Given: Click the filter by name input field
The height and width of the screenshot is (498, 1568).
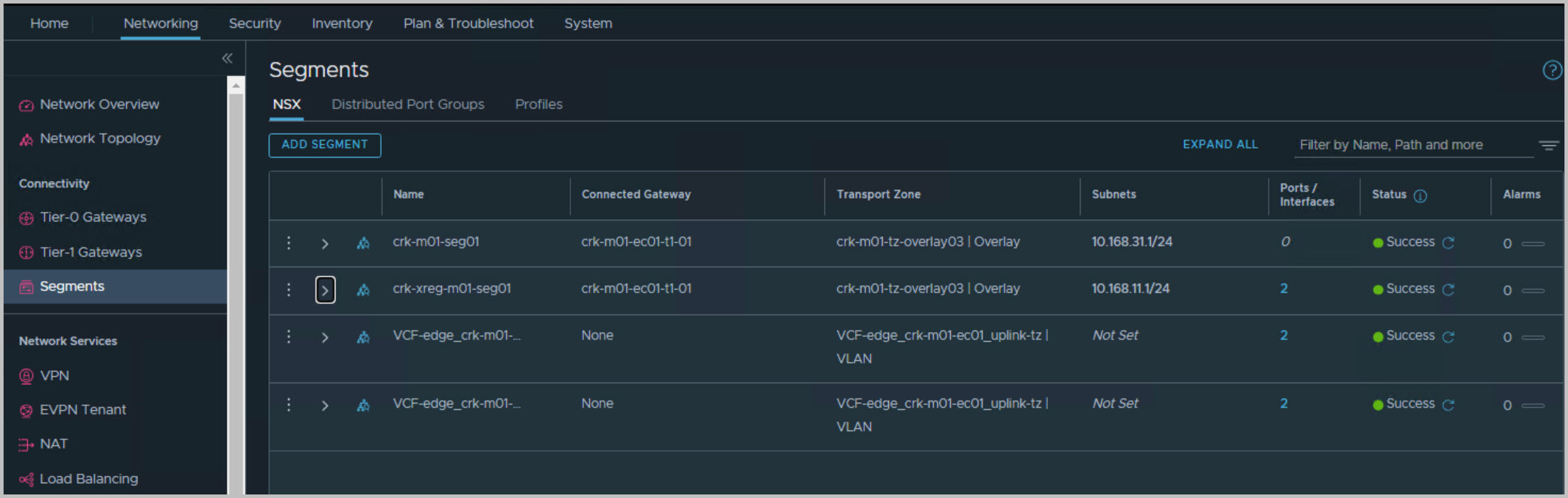Looking at the screenshot, I should [x=1412, y=145].
